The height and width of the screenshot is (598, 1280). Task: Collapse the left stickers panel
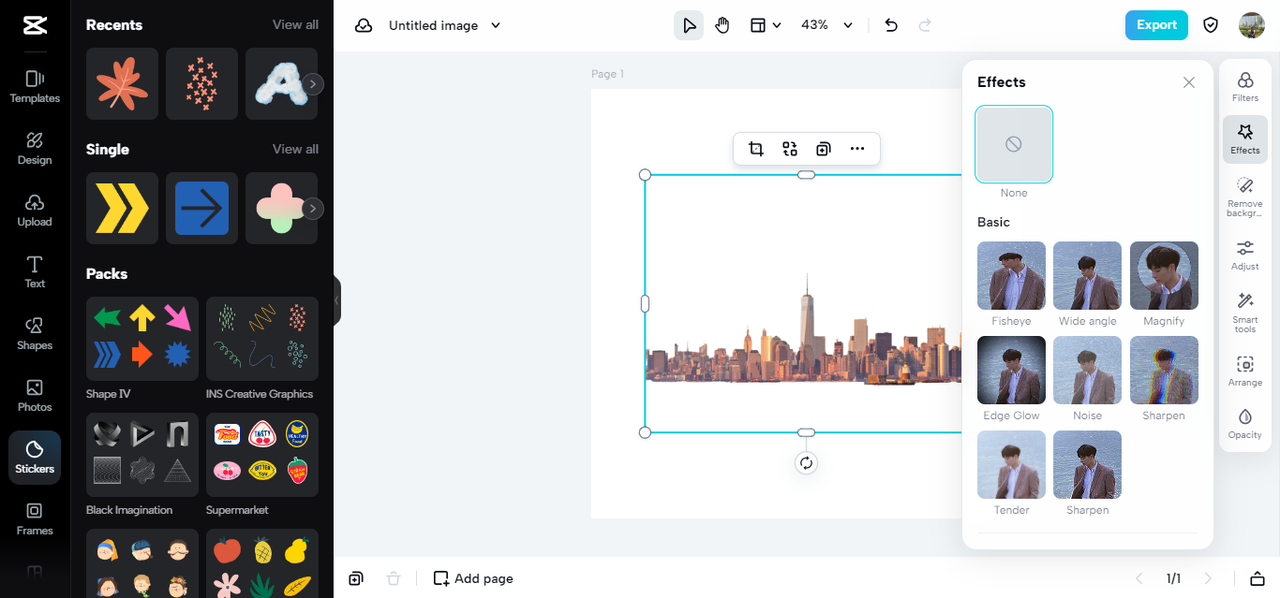[337, 300]
